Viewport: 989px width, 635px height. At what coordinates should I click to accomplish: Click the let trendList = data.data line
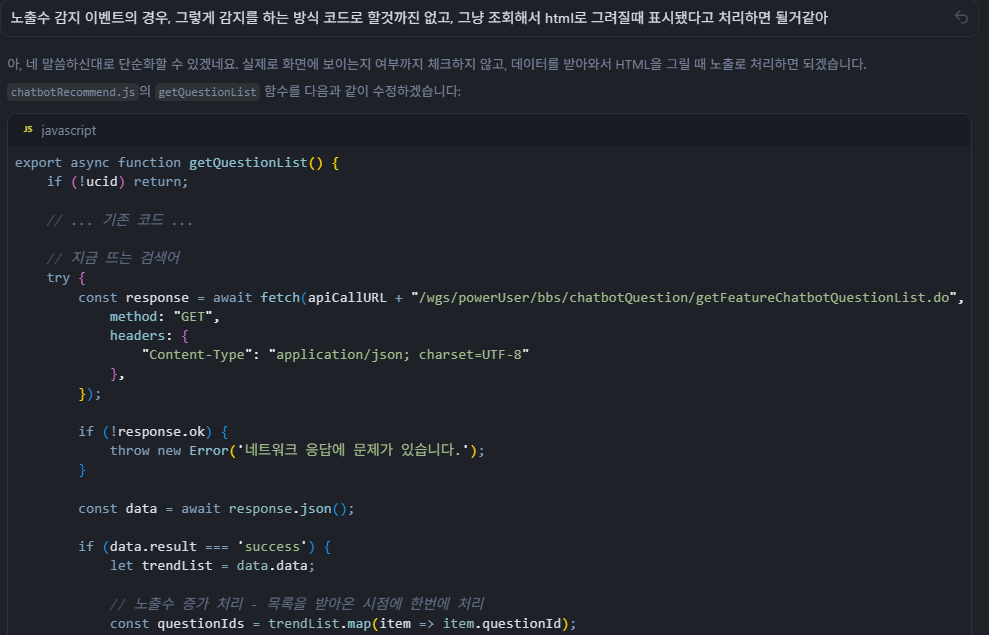tap(212, 566)
